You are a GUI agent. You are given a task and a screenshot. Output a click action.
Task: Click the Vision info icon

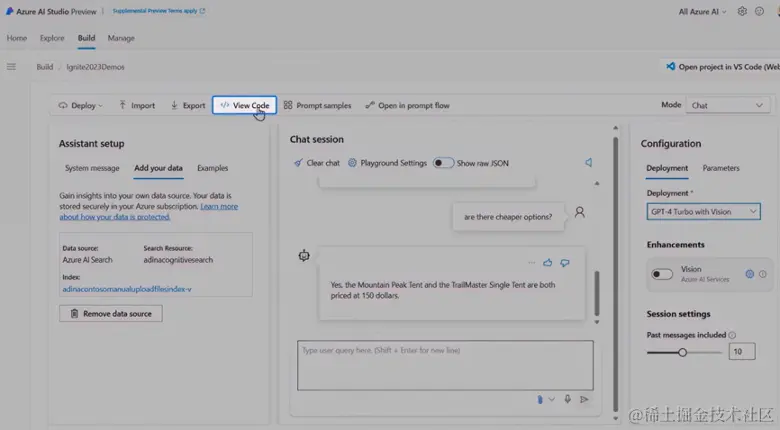[763, 274]
